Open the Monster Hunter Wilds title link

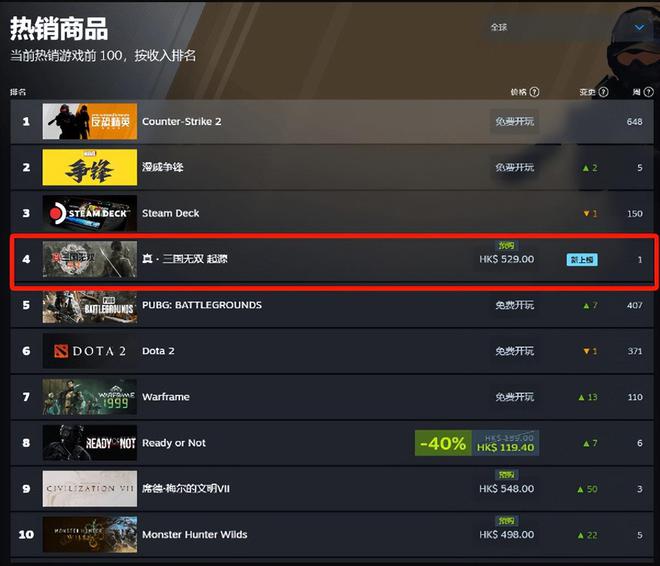click(194, 534)
